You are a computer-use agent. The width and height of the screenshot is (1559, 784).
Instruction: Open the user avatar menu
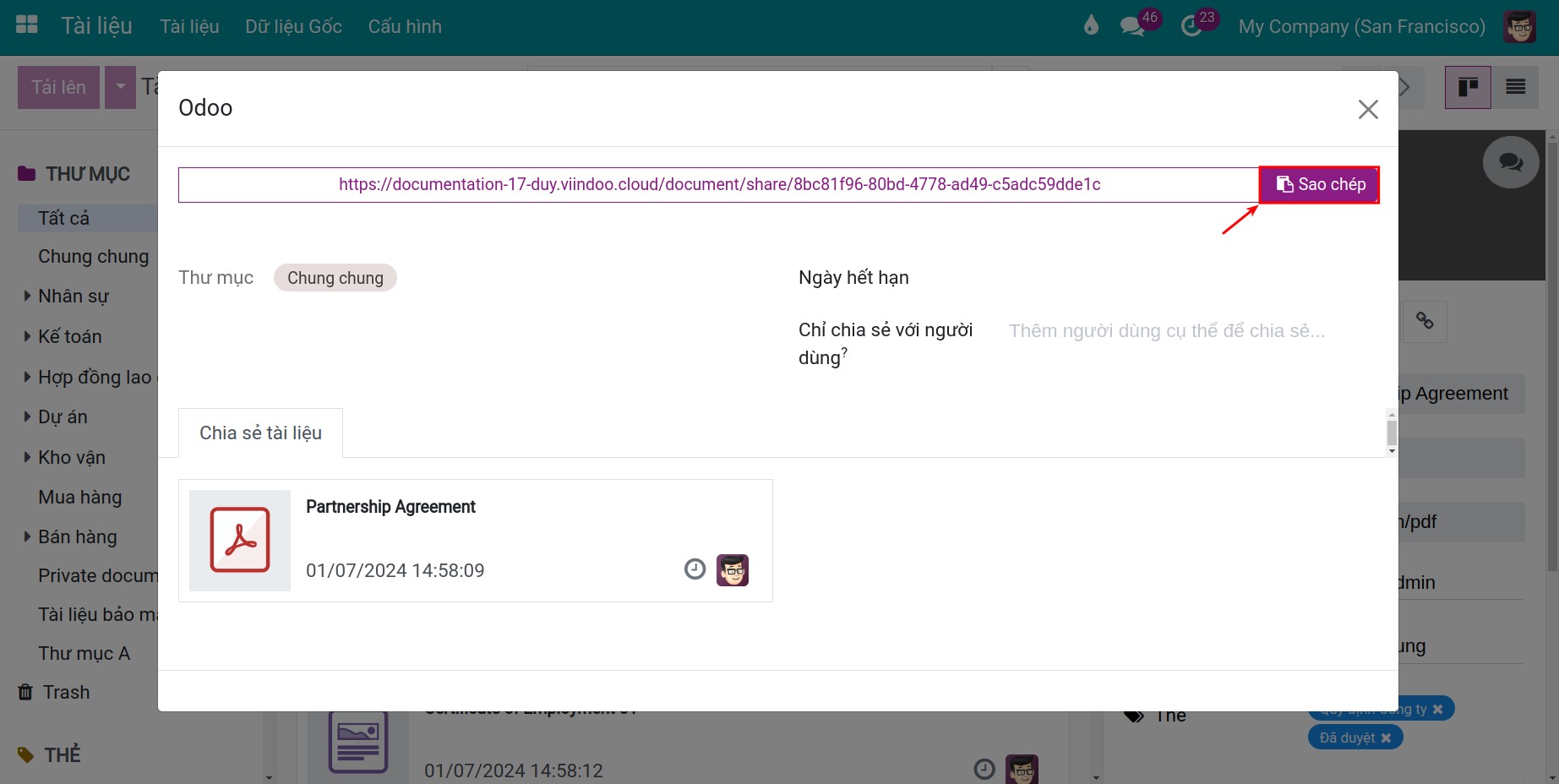[x=1519, y=26]
